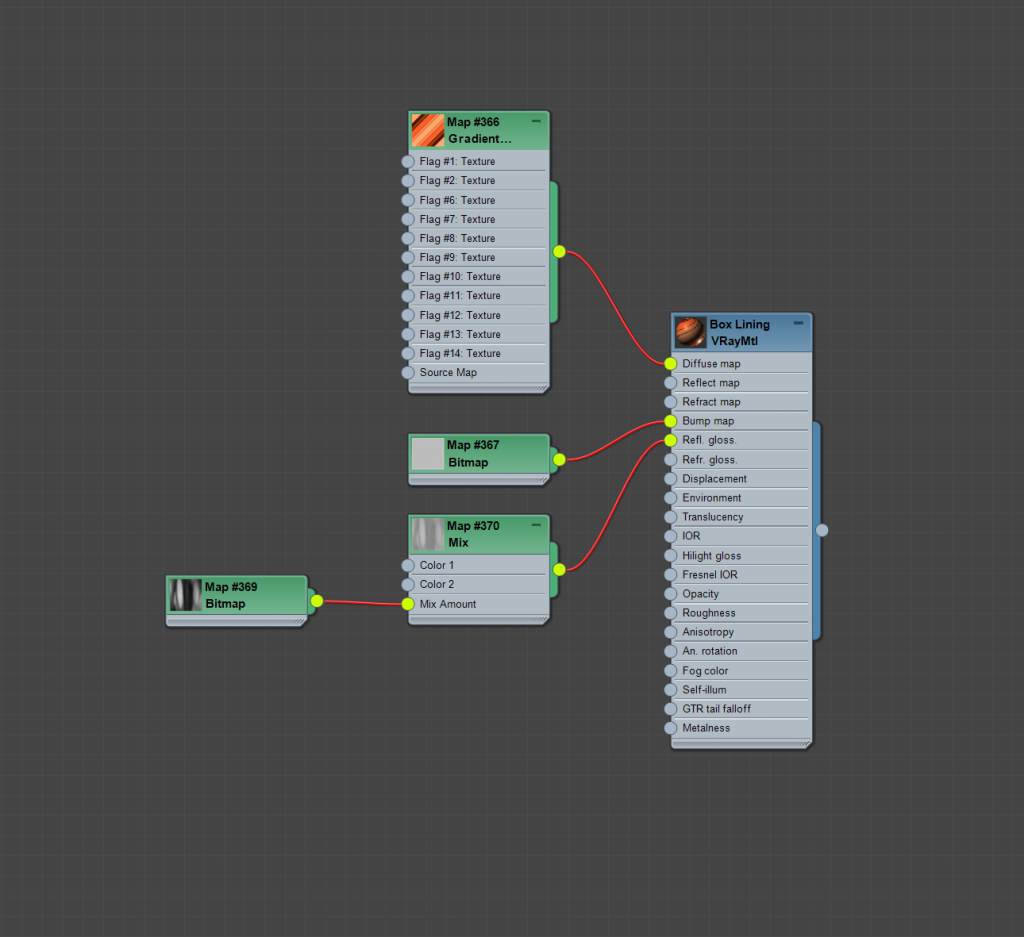Click the Bump map input socket
1024x937 pixels.
tap(671, 421)
